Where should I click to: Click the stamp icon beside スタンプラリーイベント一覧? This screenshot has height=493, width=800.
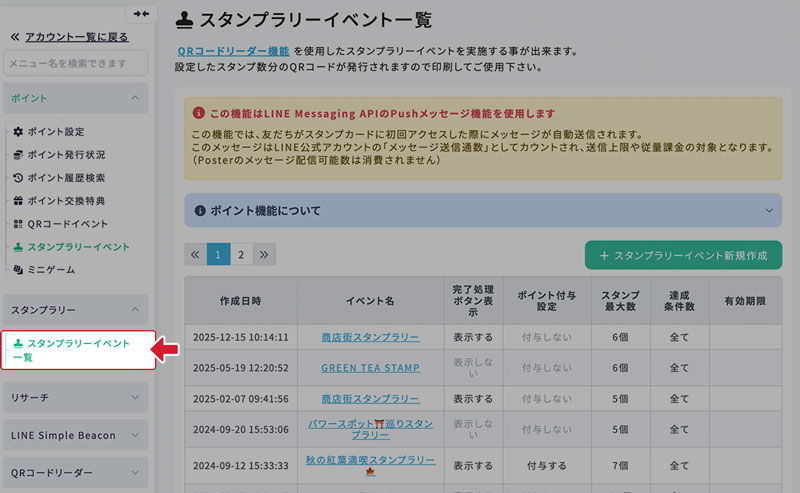coord(18,343)
